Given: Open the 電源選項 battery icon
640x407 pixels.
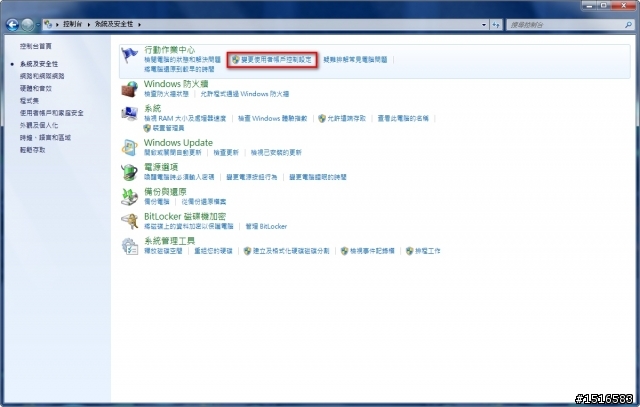Looking at the screenshot, I should [x=129, y=172].
